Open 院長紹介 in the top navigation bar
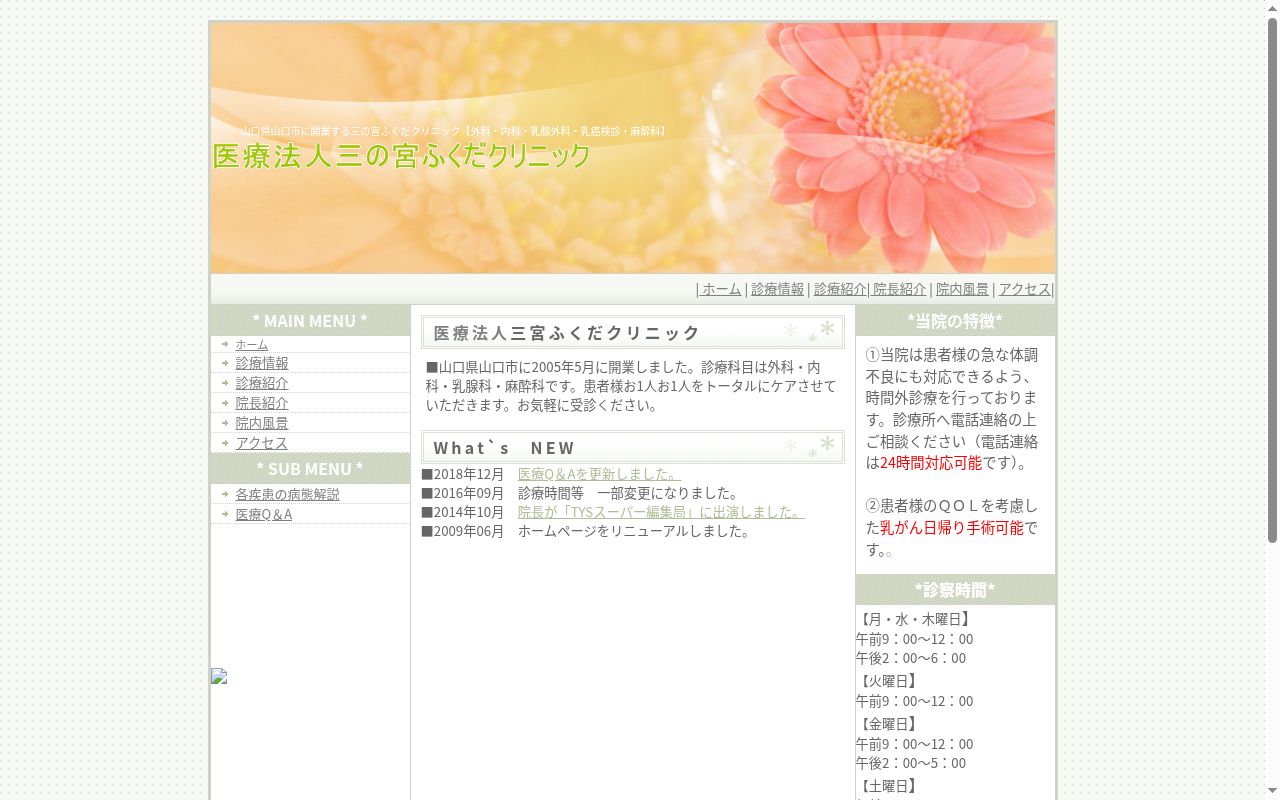This screenshot has width=1280, height=800. [x=900, y=289]
